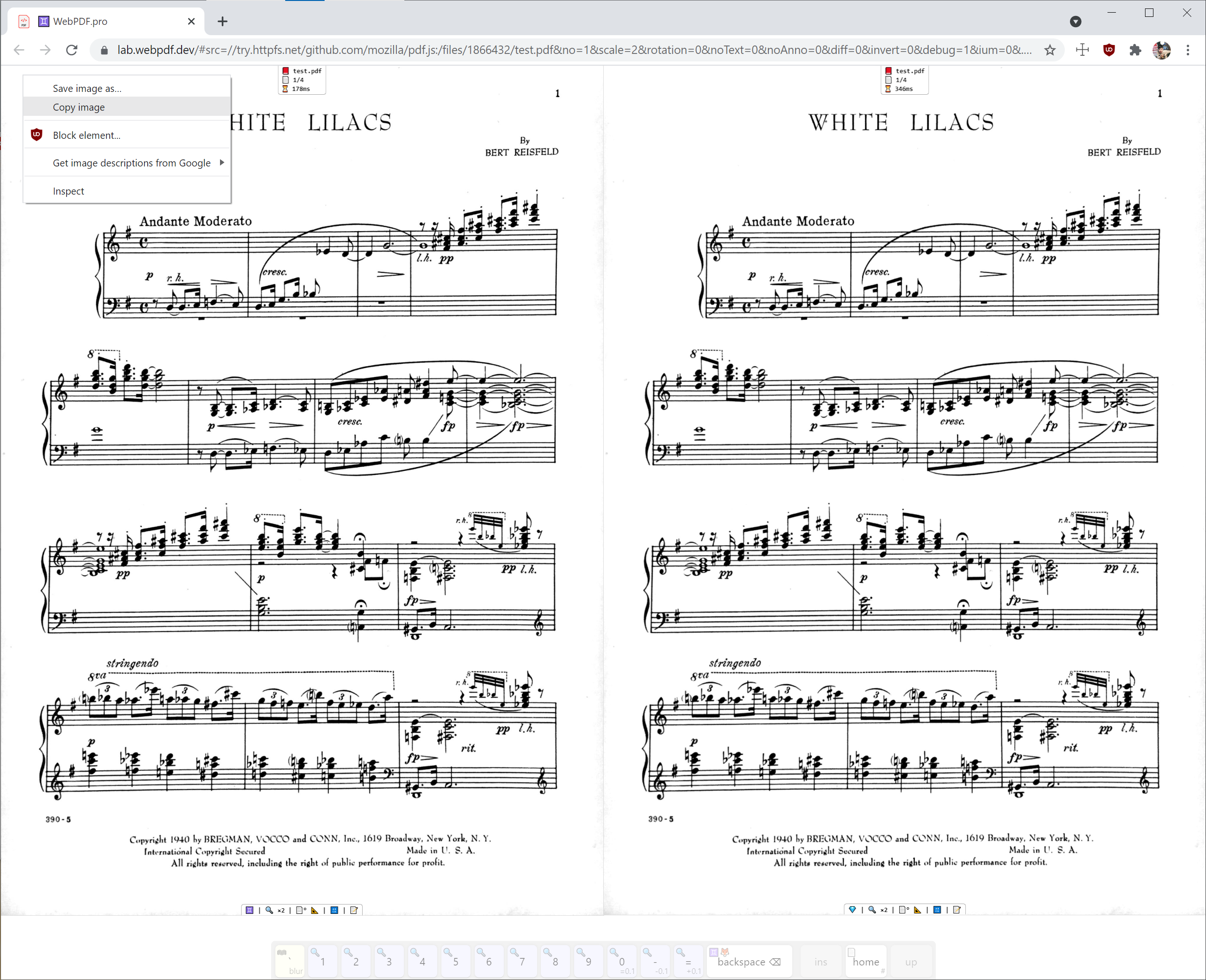Click the notepad edit icon in left page toolbar
This screenshot has width=1206, height=980.
point(354,910)
